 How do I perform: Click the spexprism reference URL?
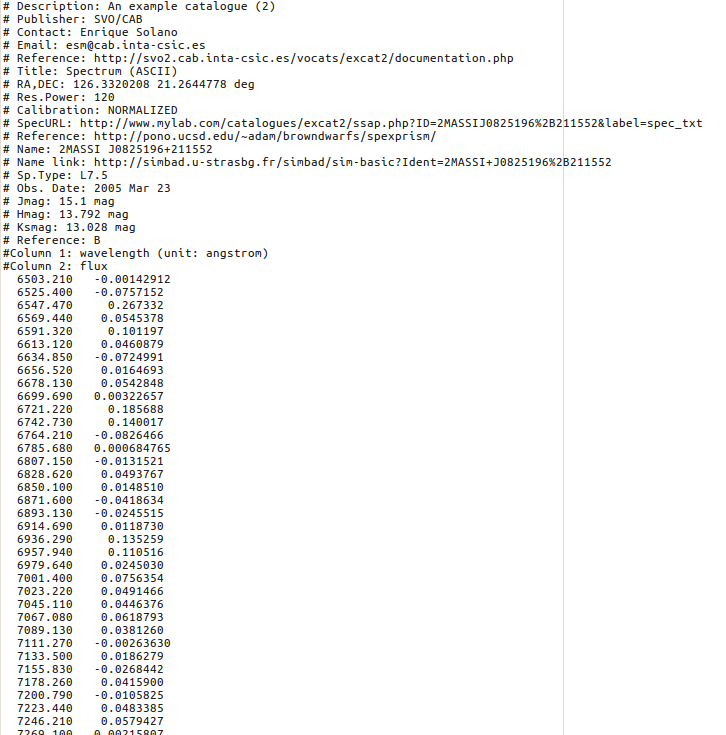point(265,136)
